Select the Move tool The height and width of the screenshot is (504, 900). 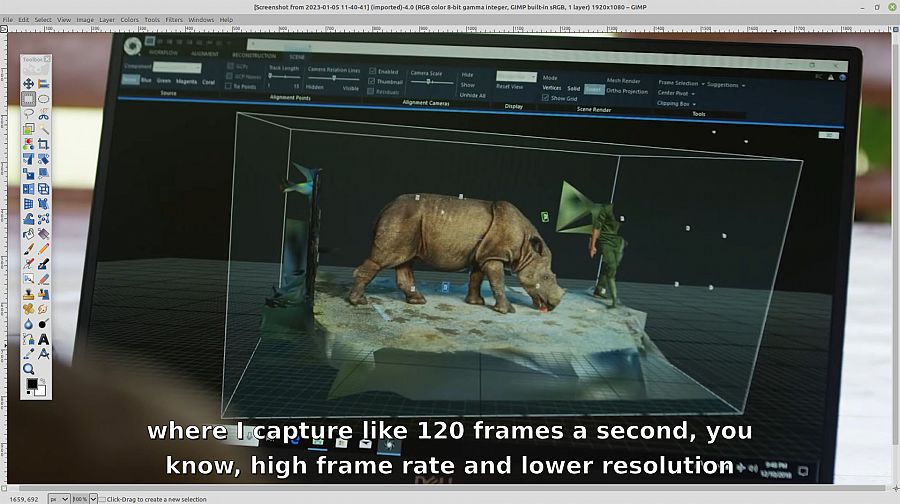28,84
